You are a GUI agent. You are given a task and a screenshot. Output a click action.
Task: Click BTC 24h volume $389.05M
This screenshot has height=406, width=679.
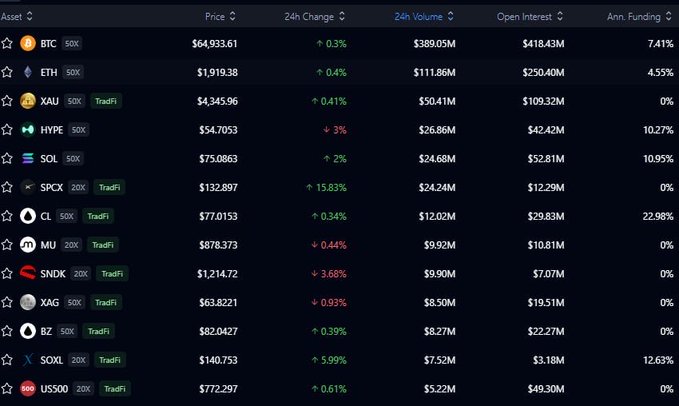434,43
